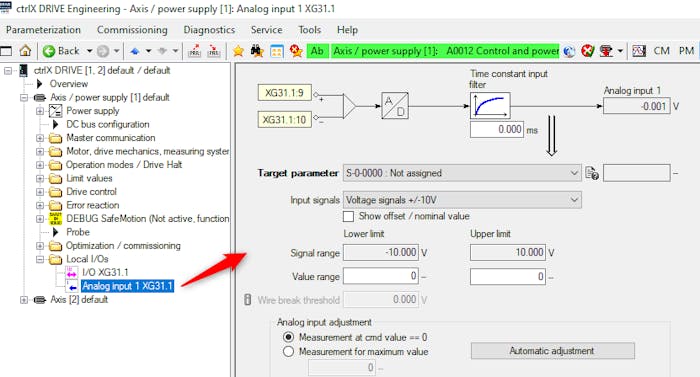Click the yellow star favorites icon
This screenshot has height=377, width=700.
coord(238,51)
